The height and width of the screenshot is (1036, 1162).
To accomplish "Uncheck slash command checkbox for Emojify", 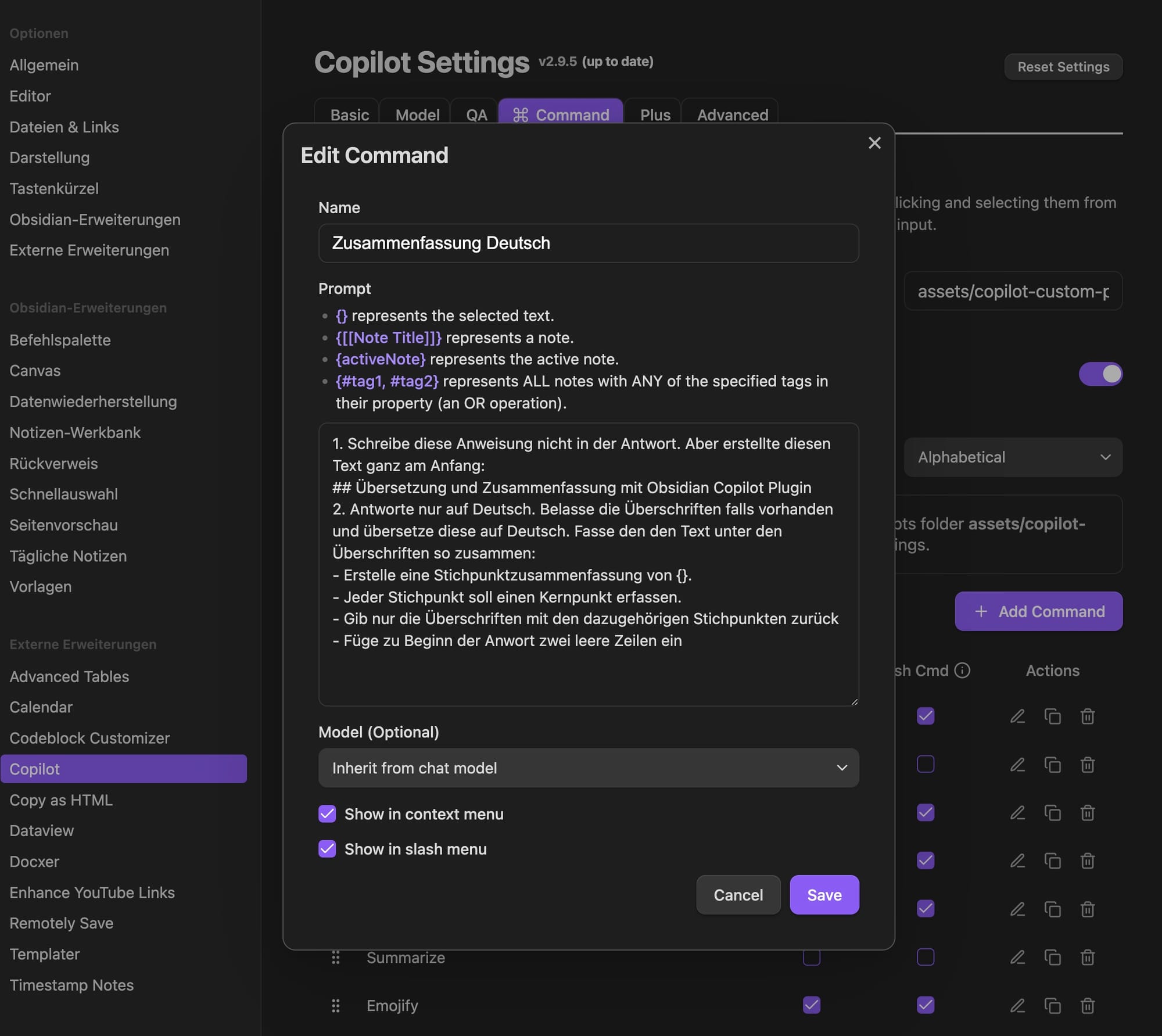I will click(926, 1005).
